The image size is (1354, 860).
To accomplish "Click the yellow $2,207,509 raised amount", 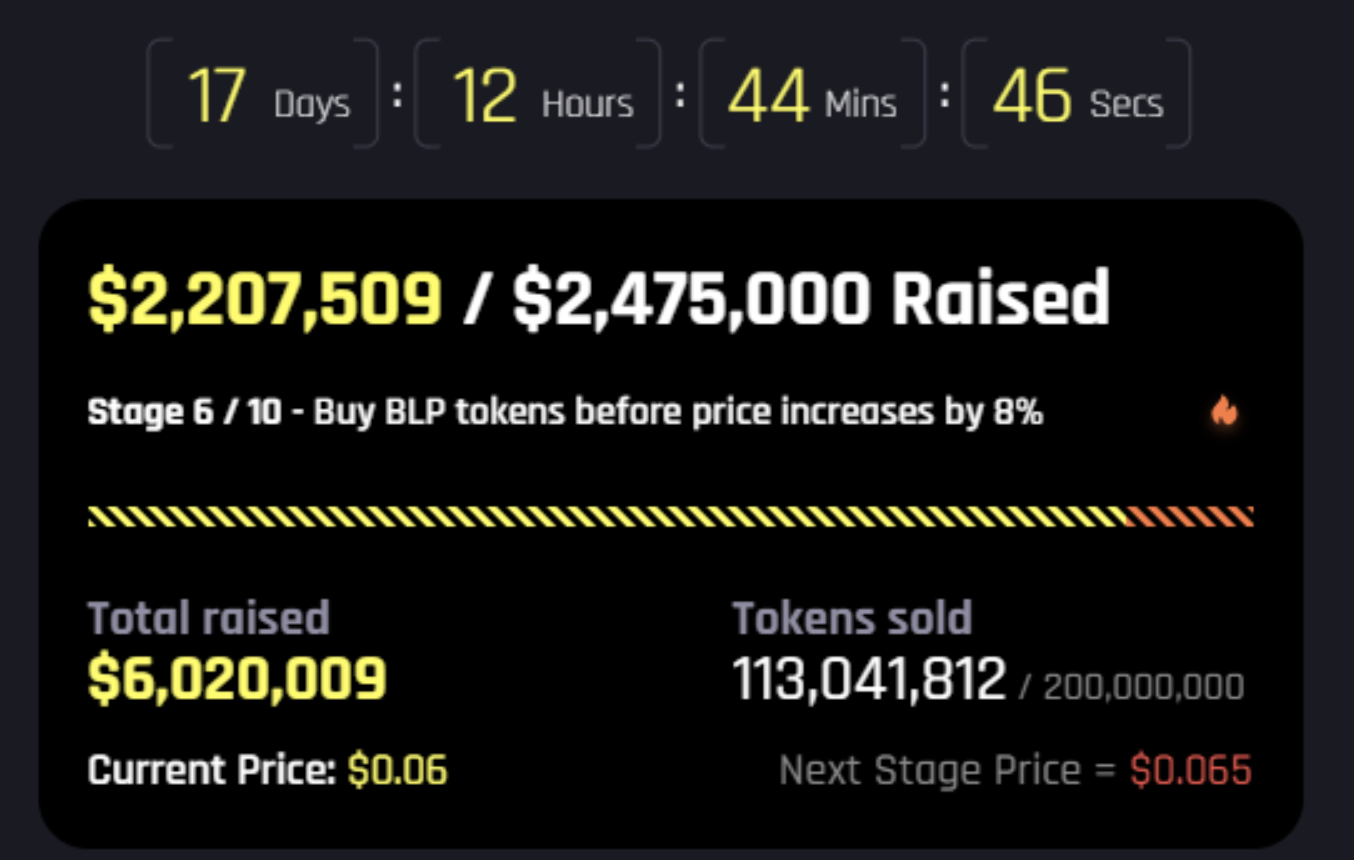I will (x=265, y=298).
